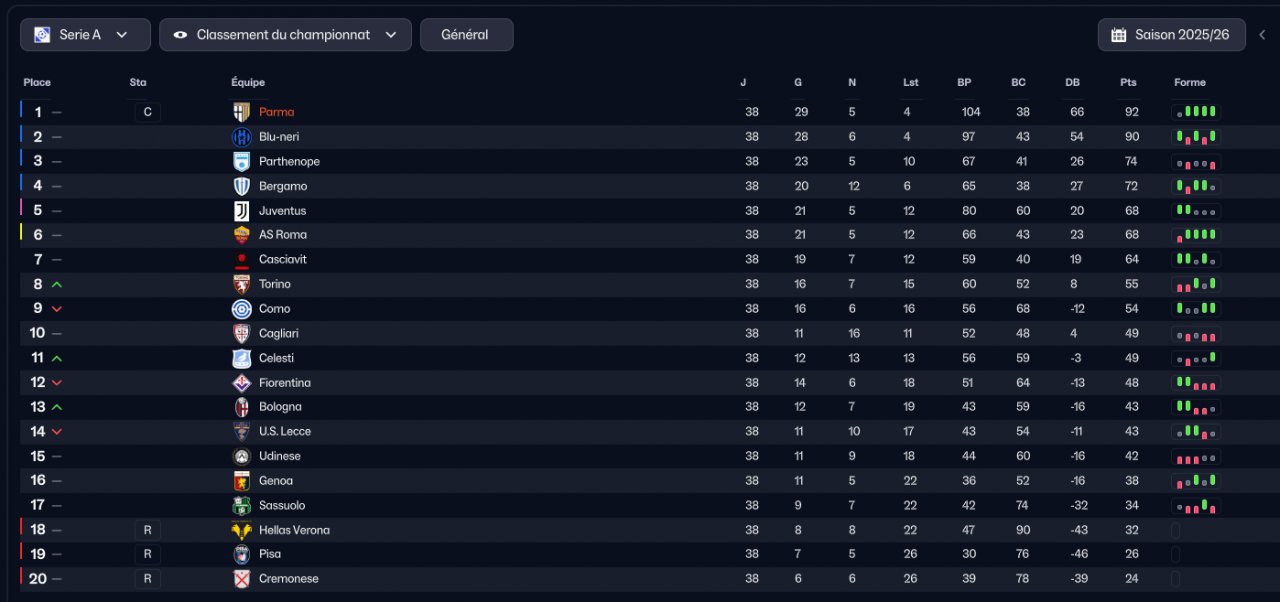
Task: Click the Sassuolo club crest icon
Action: point(241,506)
